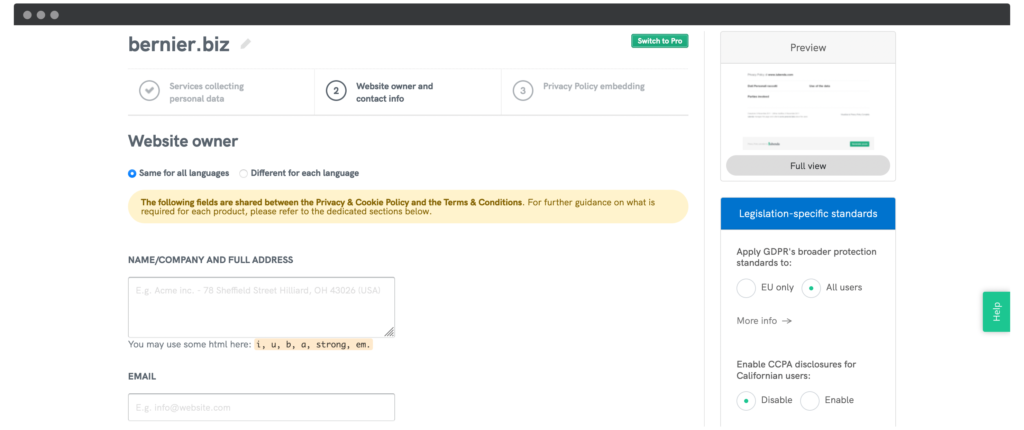Open 'Privacy Policy embedding' step
This screenshot has width=1024, height=430.
pos(593,87)
